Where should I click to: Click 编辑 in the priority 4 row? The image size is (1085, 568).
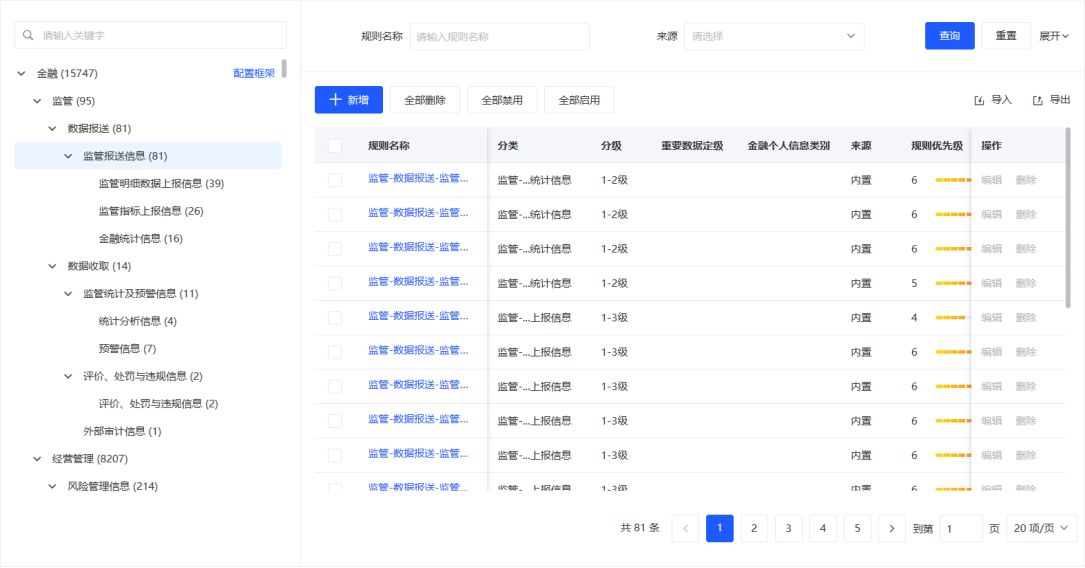click(992, 318)
